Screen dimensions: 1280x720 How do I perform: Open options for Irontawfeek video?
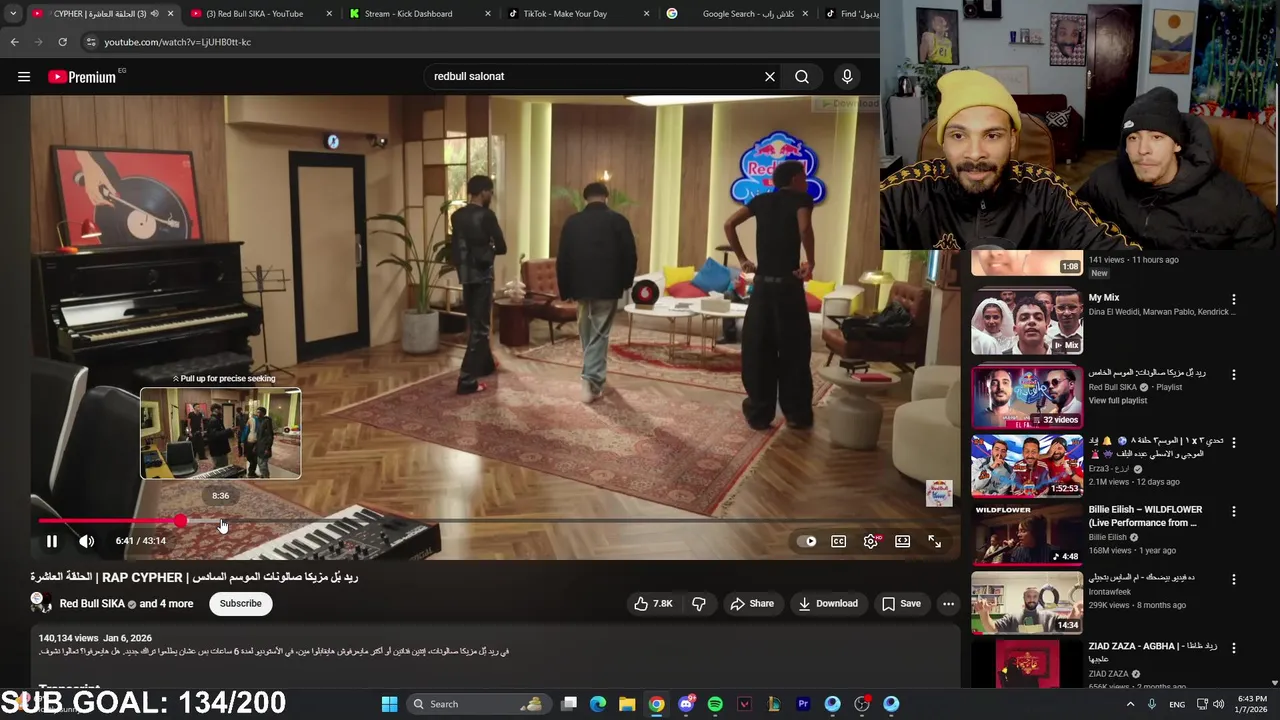pos(1233,579)
